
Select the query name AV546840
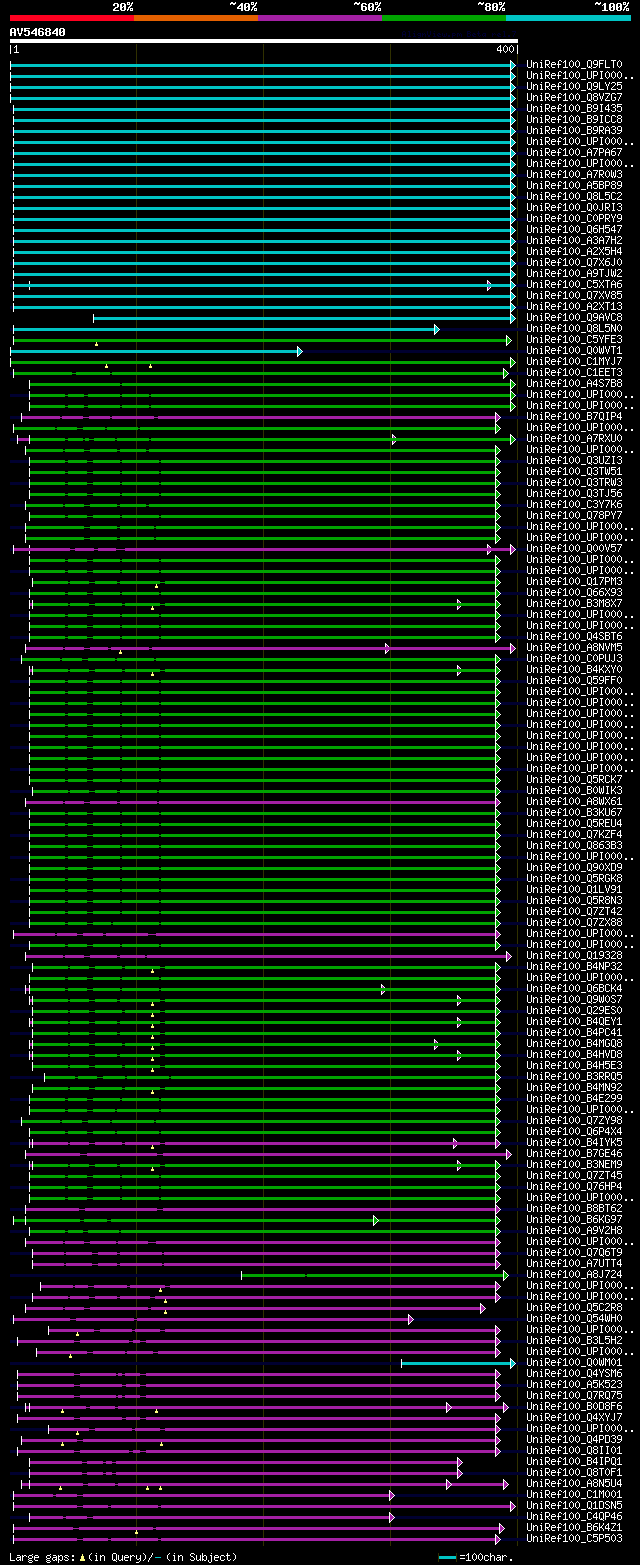pos(38,32)
